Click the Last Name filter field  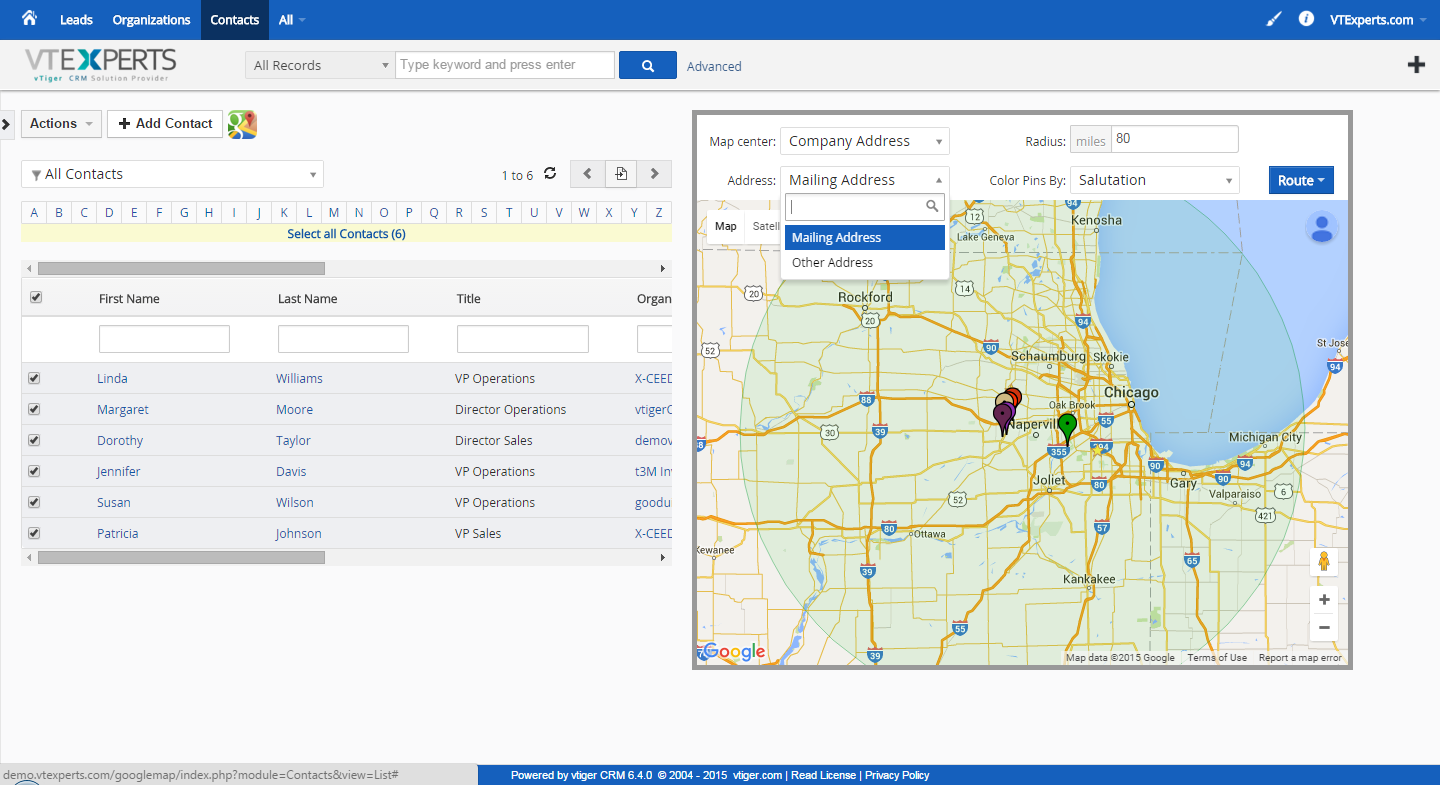(x=343, y=339)
